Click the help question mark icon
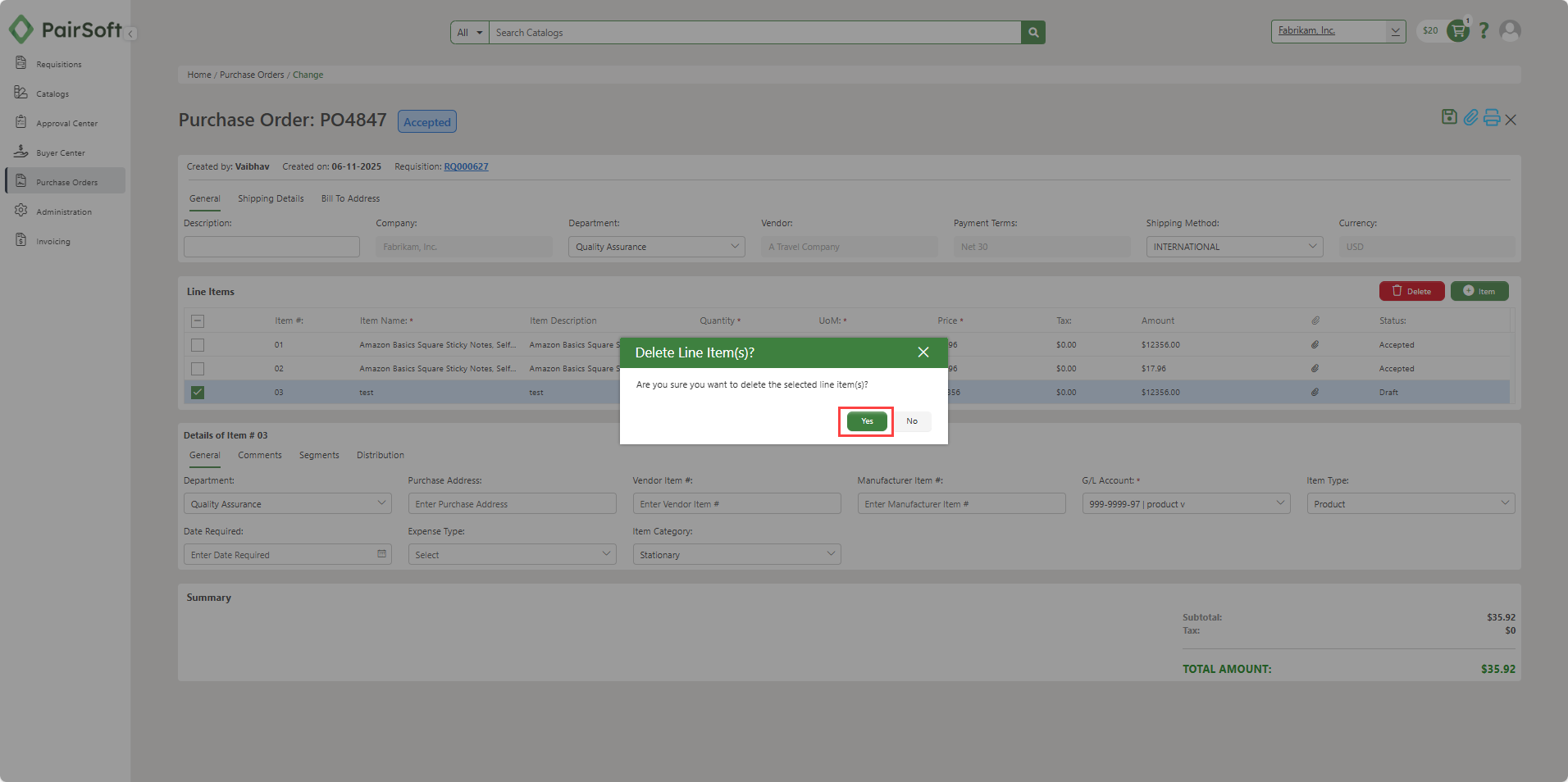The width and height of the screenshot is (1568, 782). click(x=1484, y=31)
